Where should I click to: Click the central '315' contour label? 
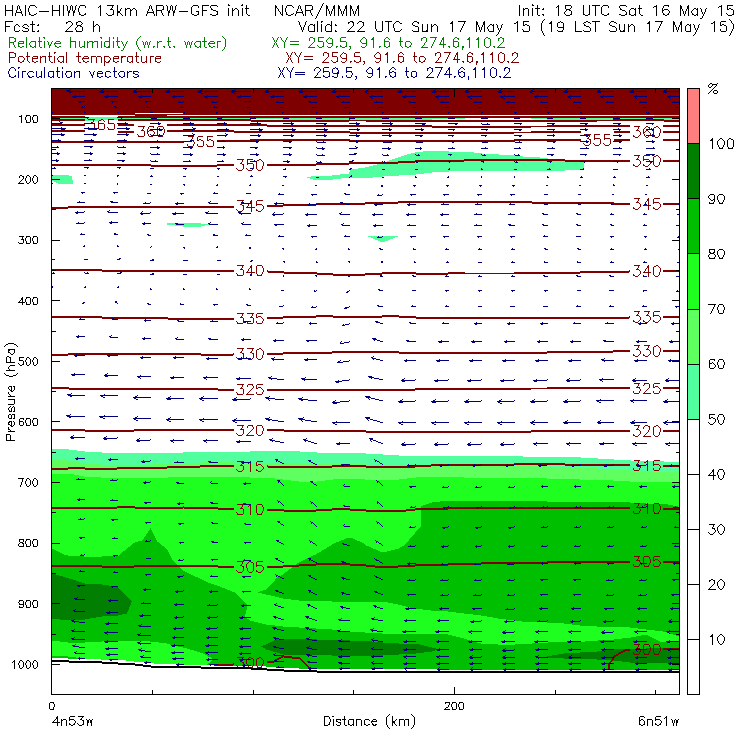tap(250, 467)
